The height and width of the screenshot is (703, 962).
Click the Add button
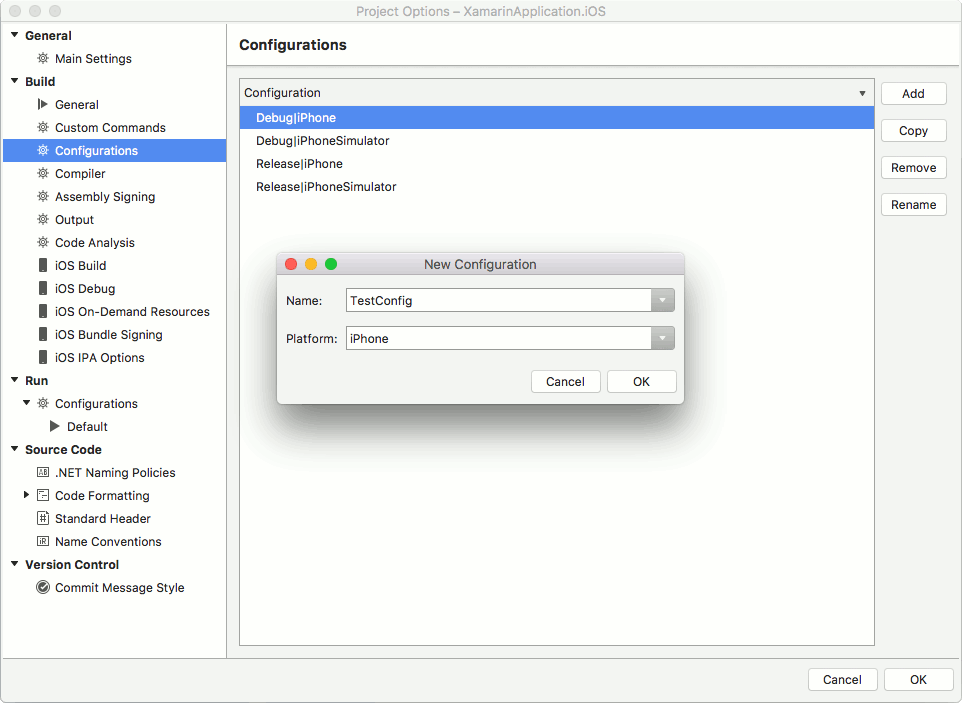point(913,93)
